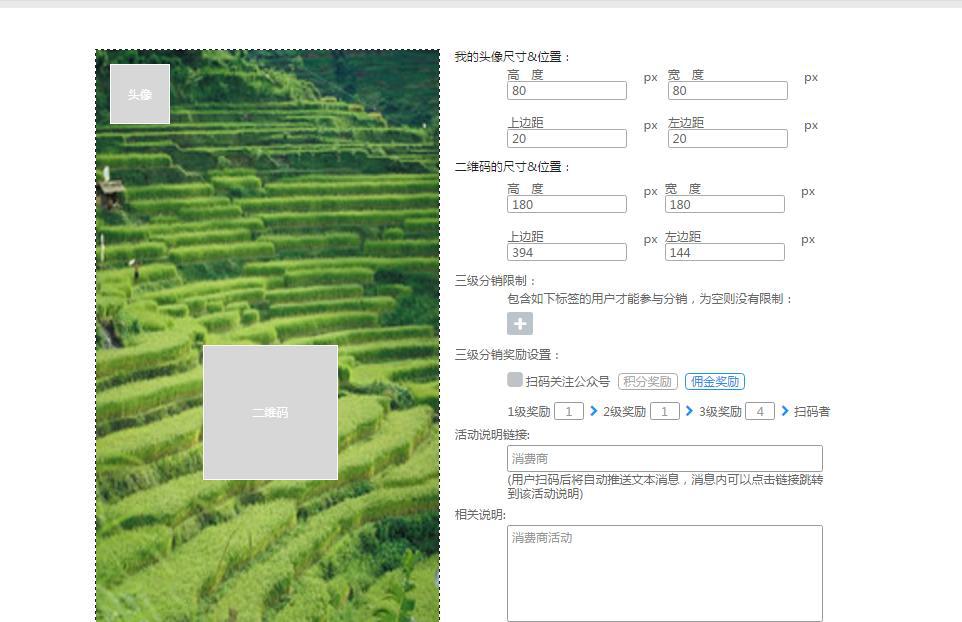Screen dimensions: 962x622
Task: Click the 活动说明链接 label
Action: [x=492, y=435]
